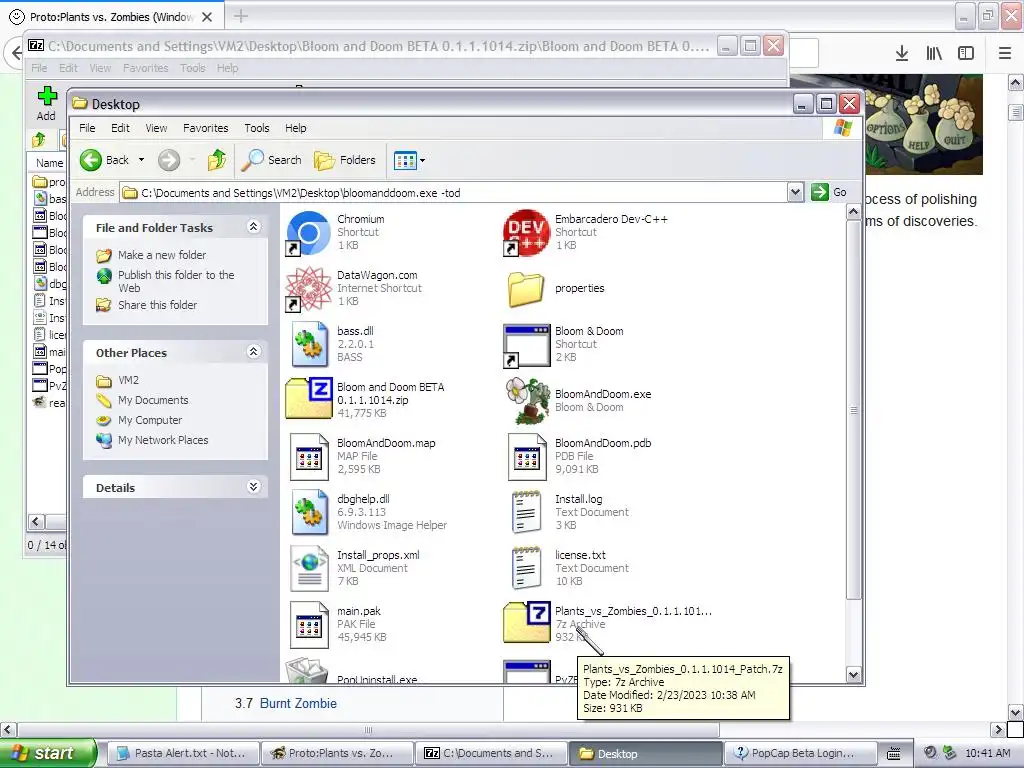
Task: Open the Views dropdown arrow
Action: click(423, 160)
